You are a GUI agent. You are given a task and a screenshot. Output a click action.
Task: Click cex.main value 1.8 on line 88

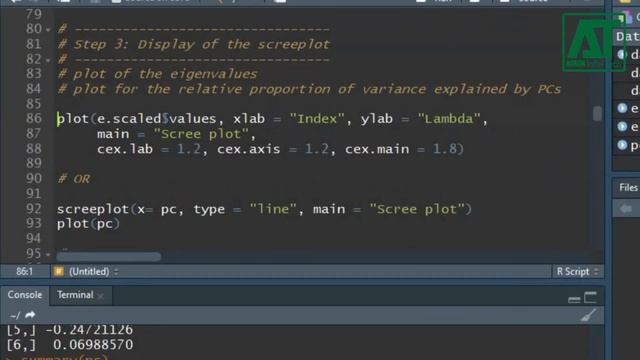point(445,149)
